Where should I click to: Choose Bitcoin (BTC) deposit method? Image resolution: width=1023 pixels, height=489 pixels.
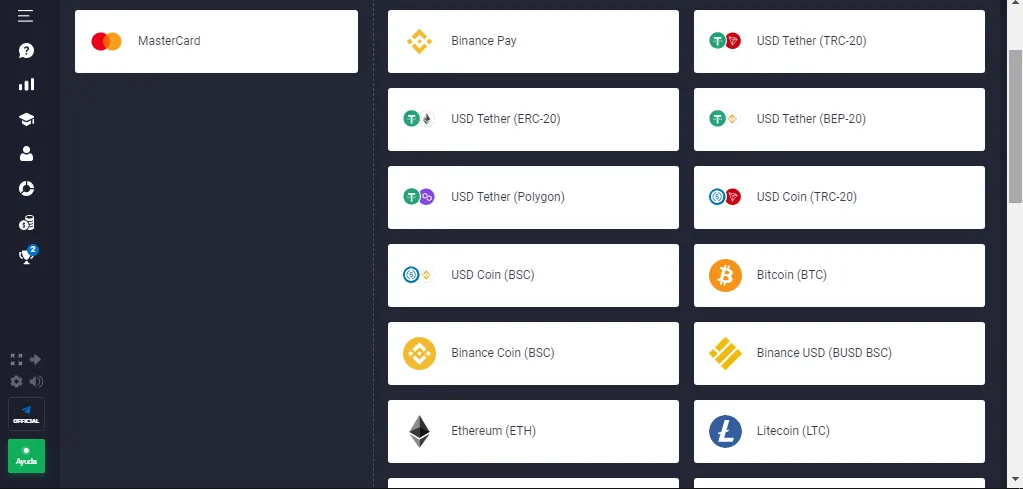point(839,275)
